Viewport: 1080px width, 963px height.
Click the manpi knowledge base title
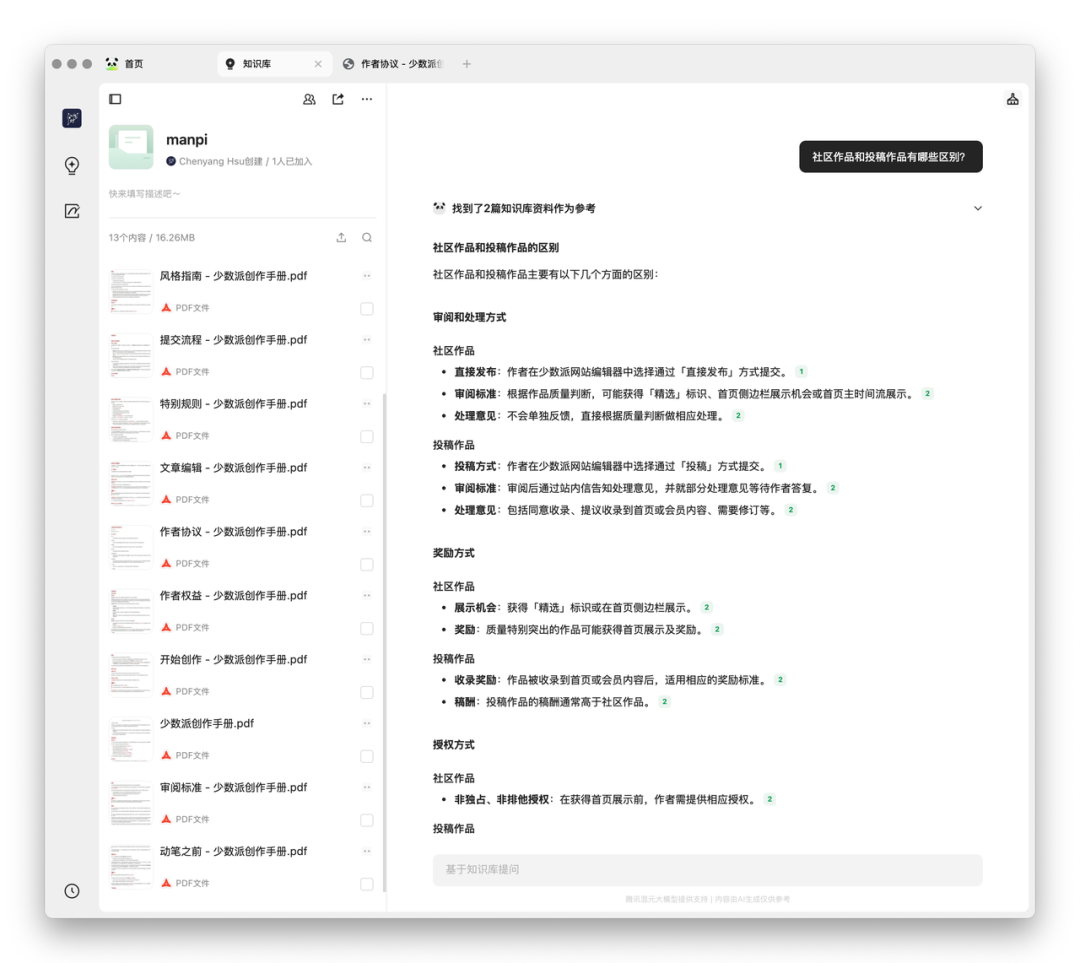pos(187,140)
